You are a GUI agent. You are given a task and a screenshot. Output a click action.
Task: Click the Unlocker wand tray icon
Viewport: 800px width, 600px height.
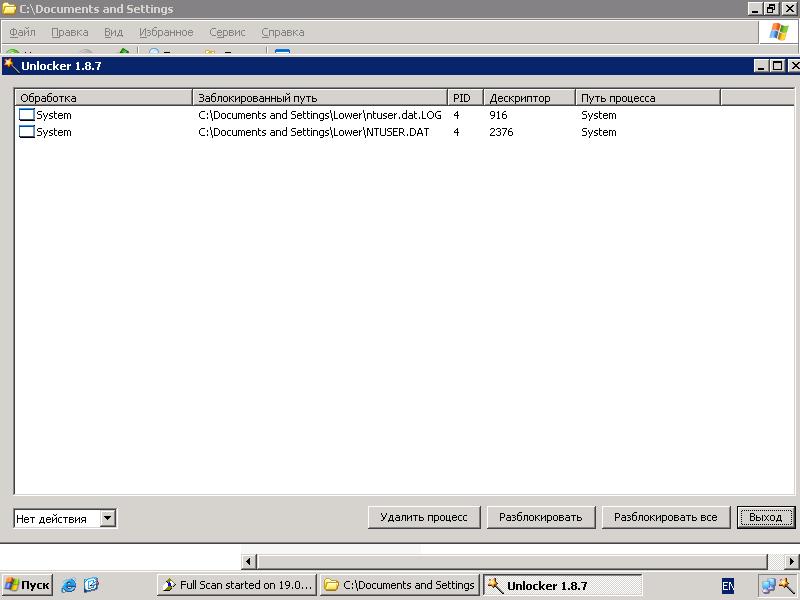(x=786, y=585)
